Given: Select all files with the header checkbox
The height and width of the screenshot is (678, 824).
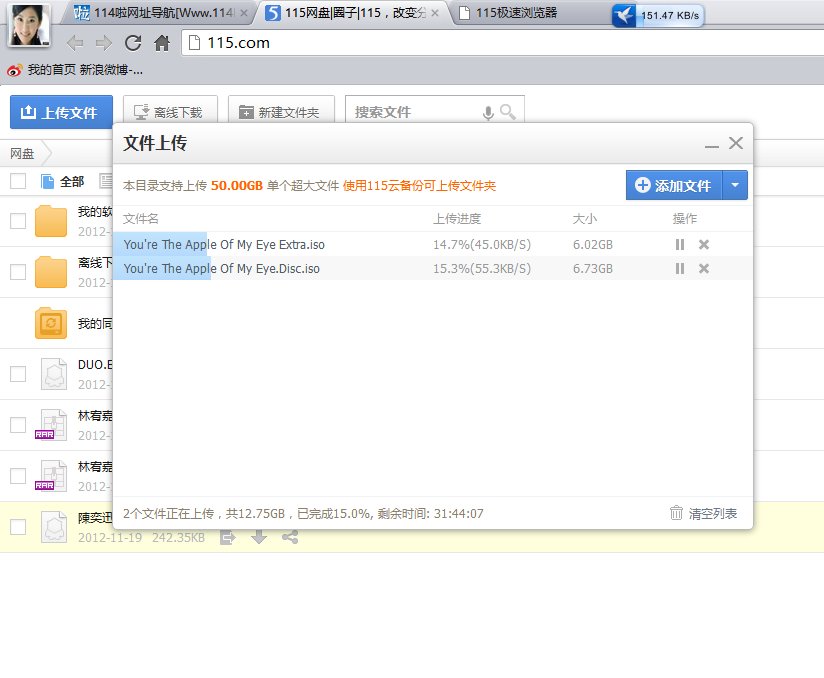Looking at the screenshot, I should [x=17, y=181].
